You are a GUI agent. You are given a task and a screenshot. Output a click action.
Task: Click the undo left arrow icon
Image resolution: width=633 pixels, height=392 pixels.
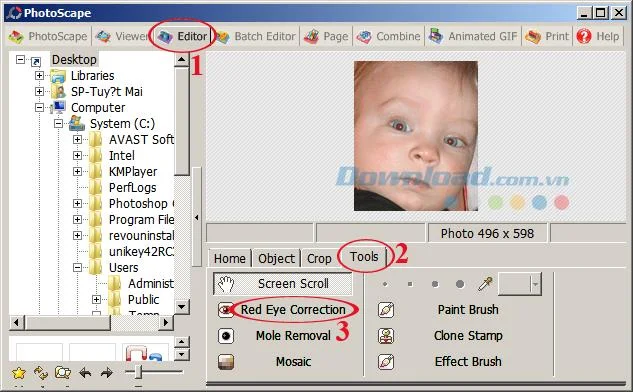85,373
